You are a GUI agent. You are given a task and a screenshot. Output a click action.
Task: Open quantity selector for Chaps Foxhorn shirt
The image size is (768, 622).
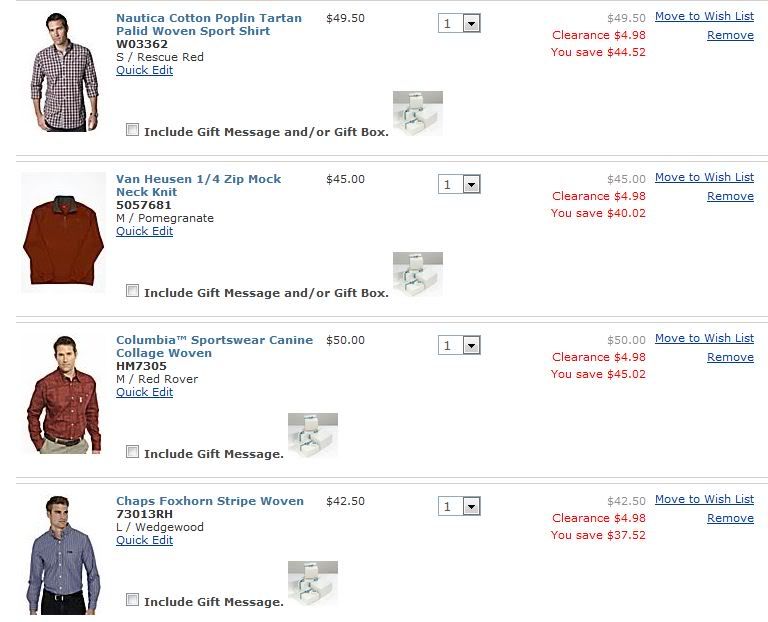pyautogui.click(x=459, y=506)
